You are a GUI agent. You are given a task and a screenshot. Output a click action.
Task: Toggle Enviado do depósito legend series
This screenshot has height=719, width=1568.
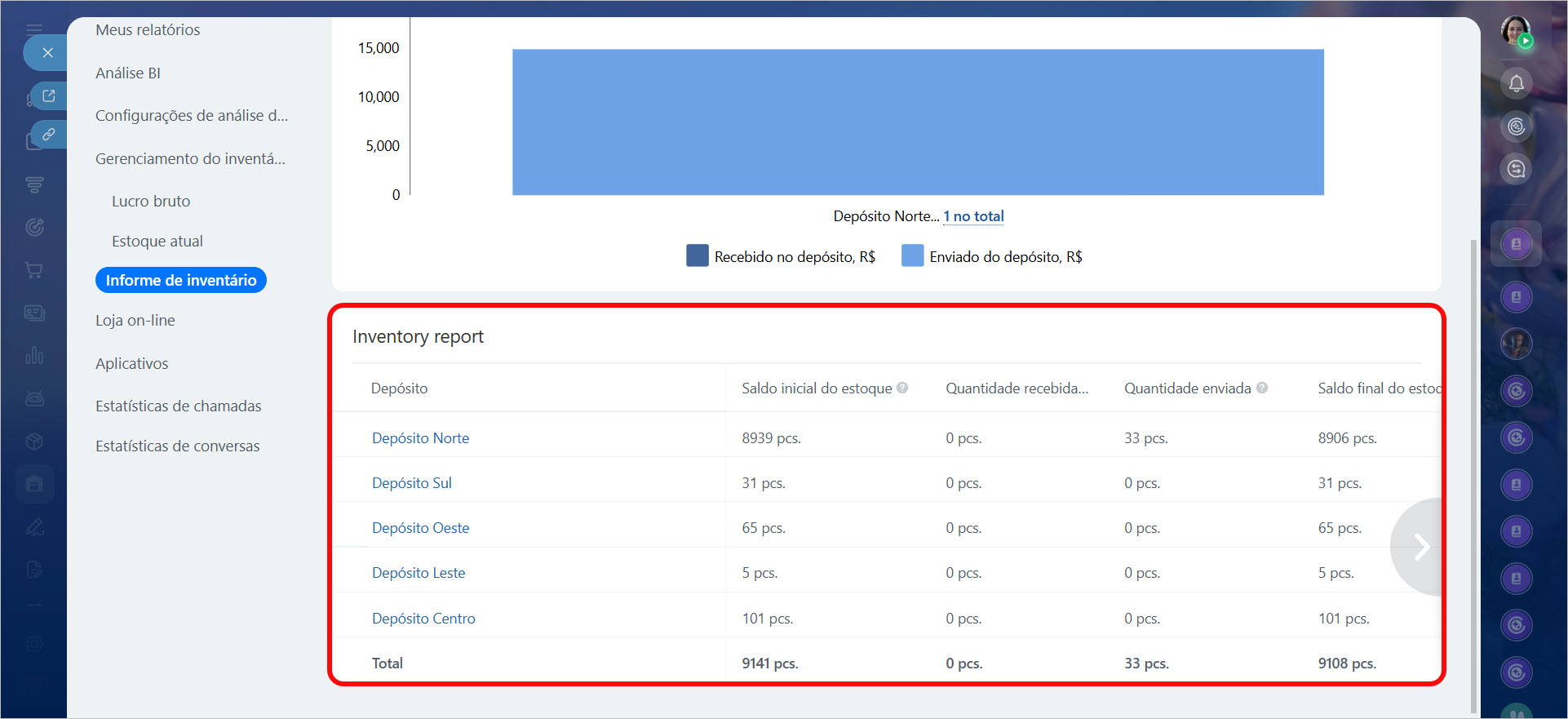(x=992, y=256)
